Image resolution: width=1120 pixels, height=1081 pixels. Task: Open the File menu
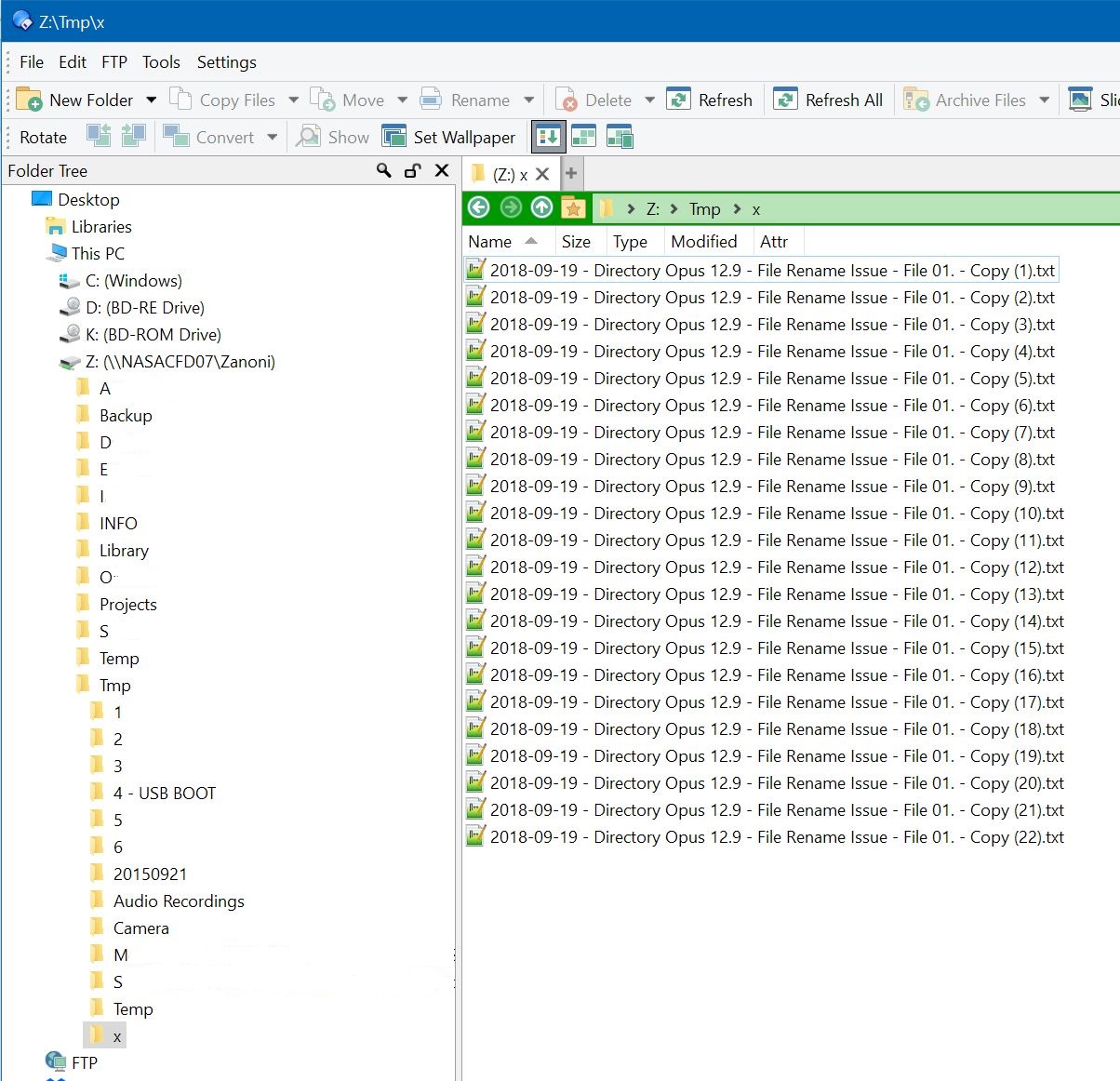pyautogui.click(x=32, y=61)
